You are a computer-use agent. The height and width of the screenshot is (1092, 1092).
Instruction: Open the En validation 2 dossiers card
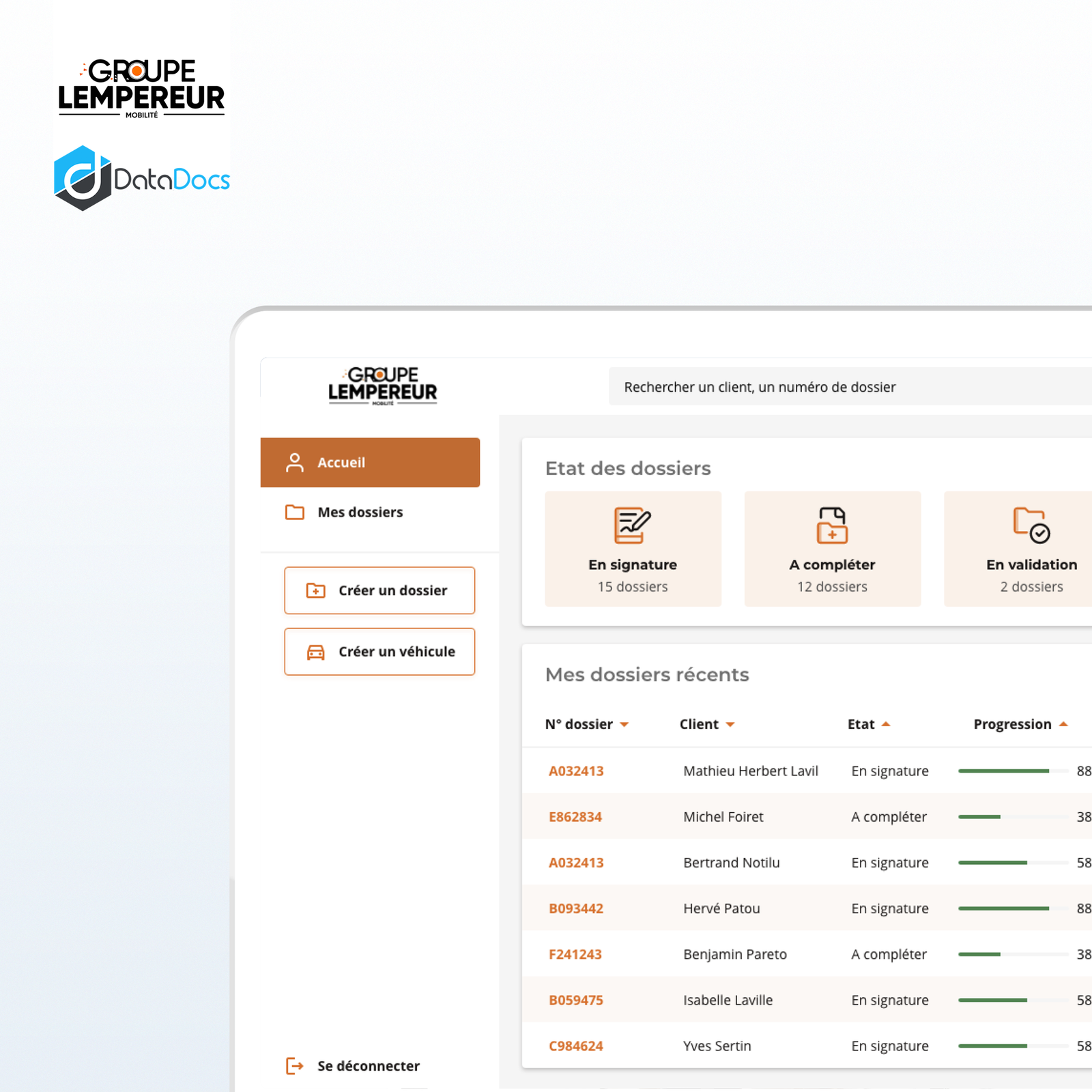(x=1018, y=549)
